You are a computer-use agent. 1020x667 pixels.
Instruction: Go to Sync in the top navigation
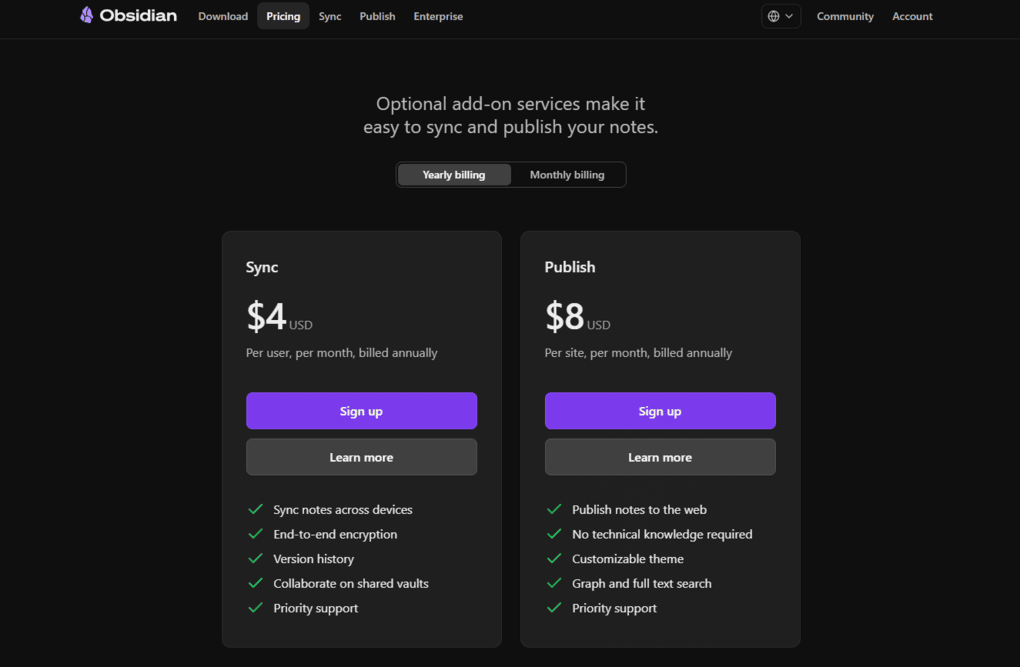pos(330,16)
